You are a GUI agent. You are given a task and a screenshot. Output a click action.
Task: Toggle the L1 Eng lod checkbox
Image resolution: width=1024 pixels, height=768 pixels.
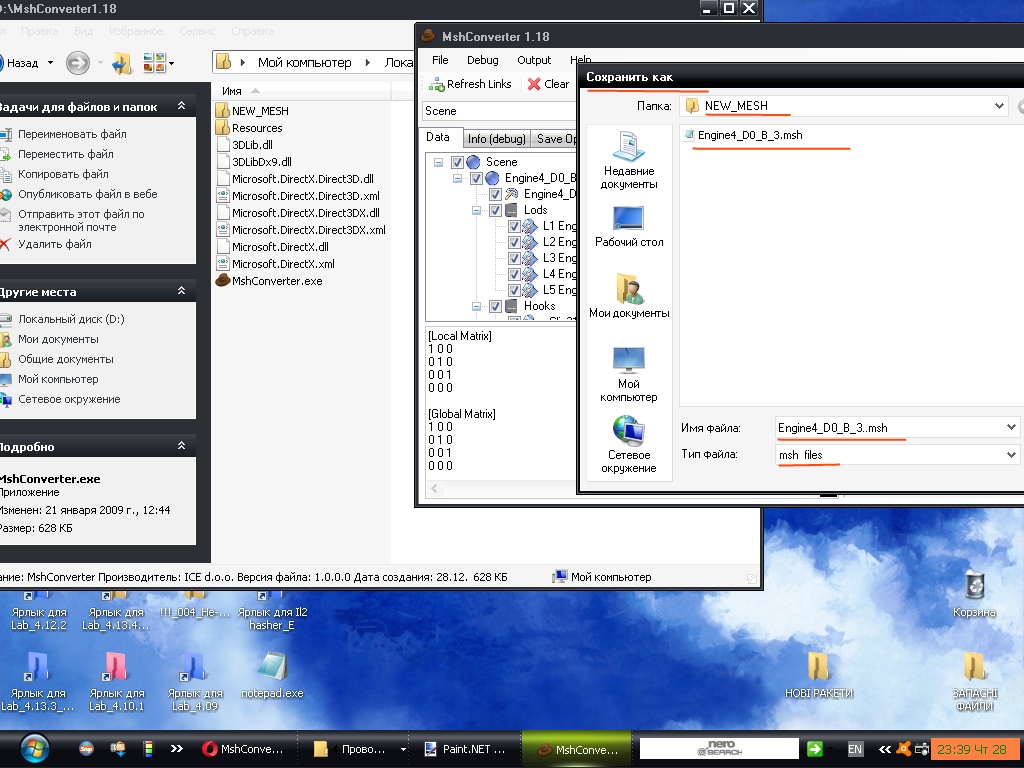(x=514, y=226)
